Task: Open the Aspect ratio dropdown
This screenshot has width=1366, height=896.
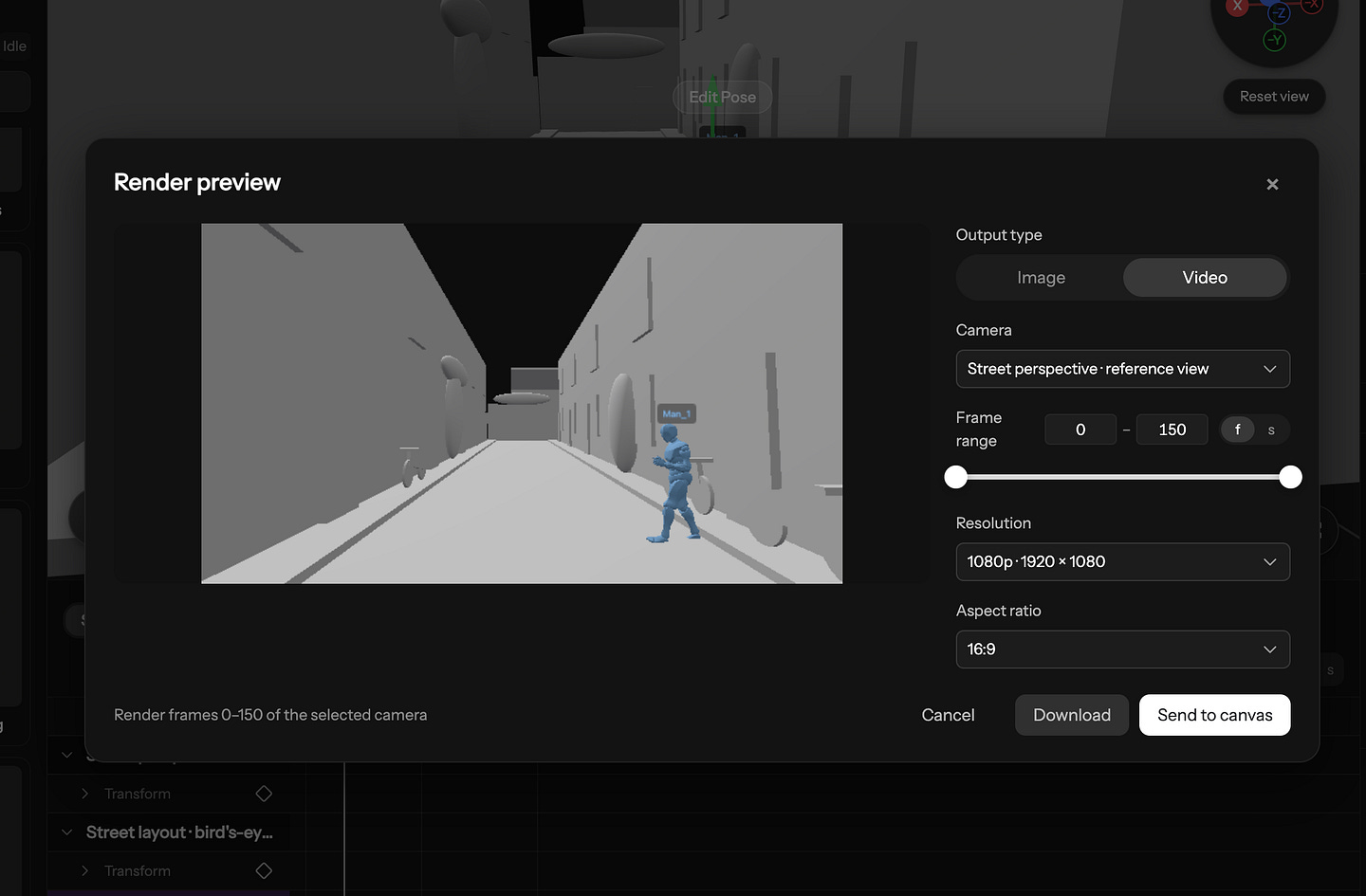Action: pyautogui.click(x=1122, y=649)
